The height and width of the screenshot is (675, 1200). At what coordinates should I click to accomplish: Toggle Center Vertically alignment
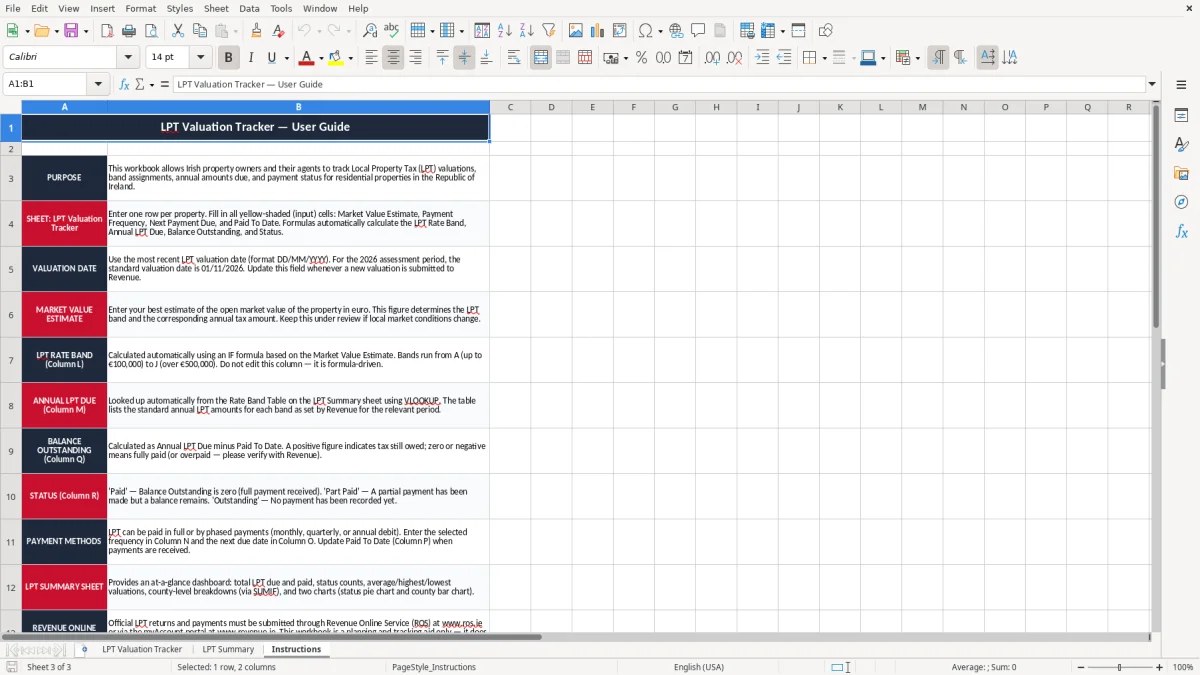point(464,58)
